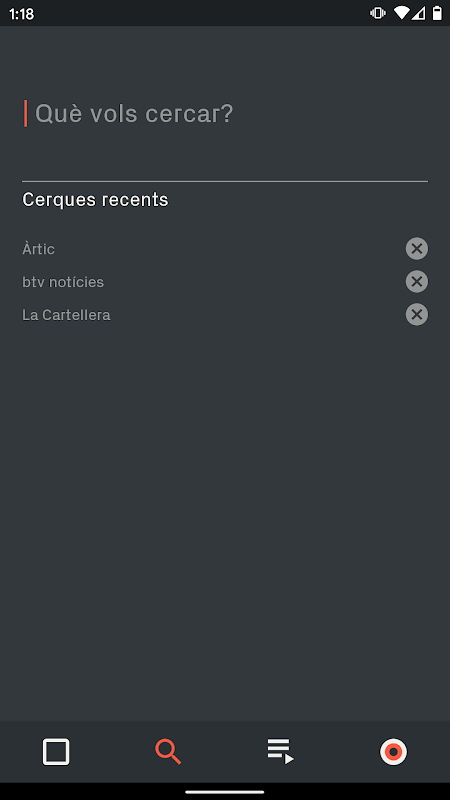Tap the "Què vols cercar?" search field
The image size is (450, 800).
224,113
